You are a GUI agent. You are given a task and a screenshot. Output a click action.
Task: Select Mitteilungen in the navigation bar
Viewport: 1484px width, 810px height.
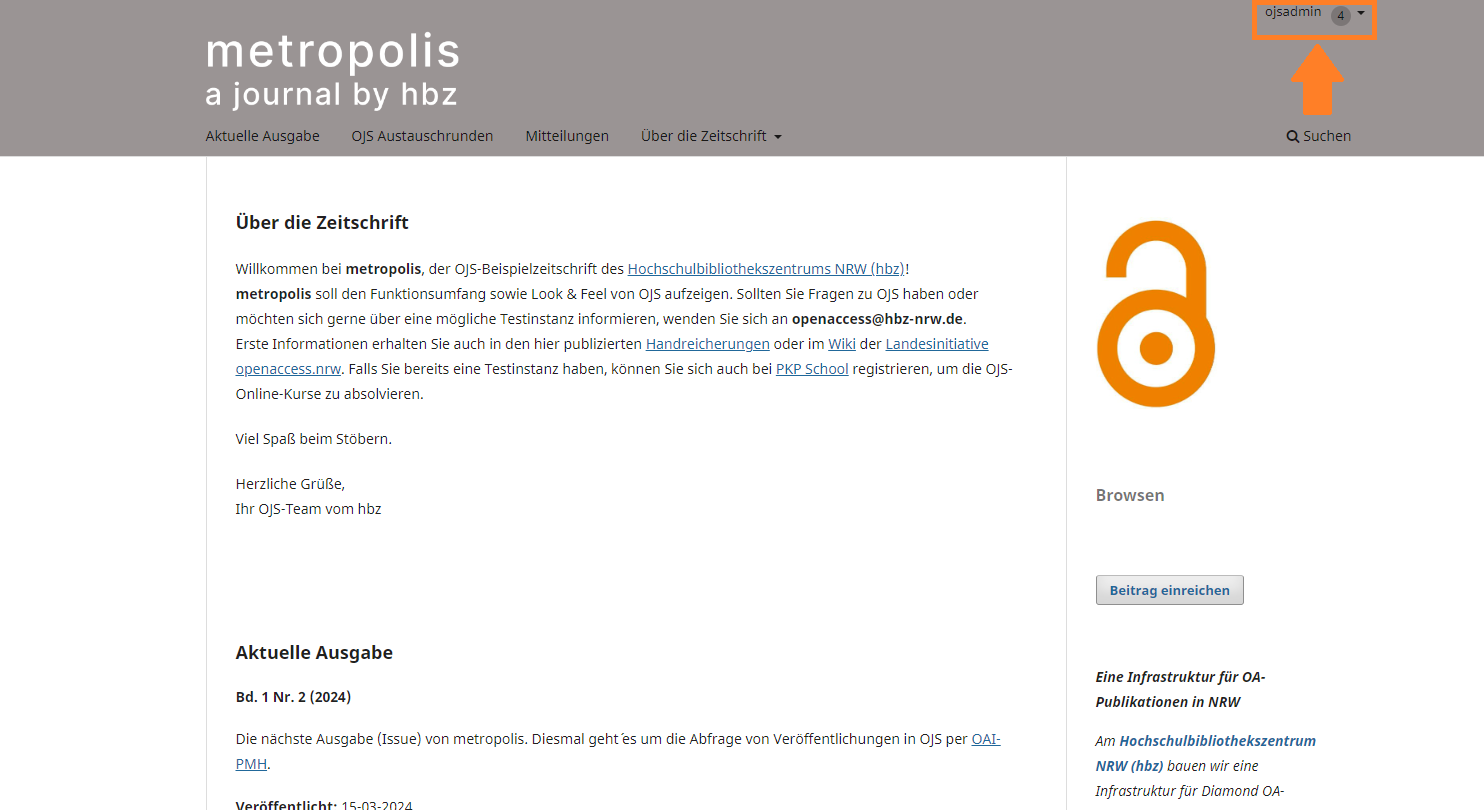567,136
